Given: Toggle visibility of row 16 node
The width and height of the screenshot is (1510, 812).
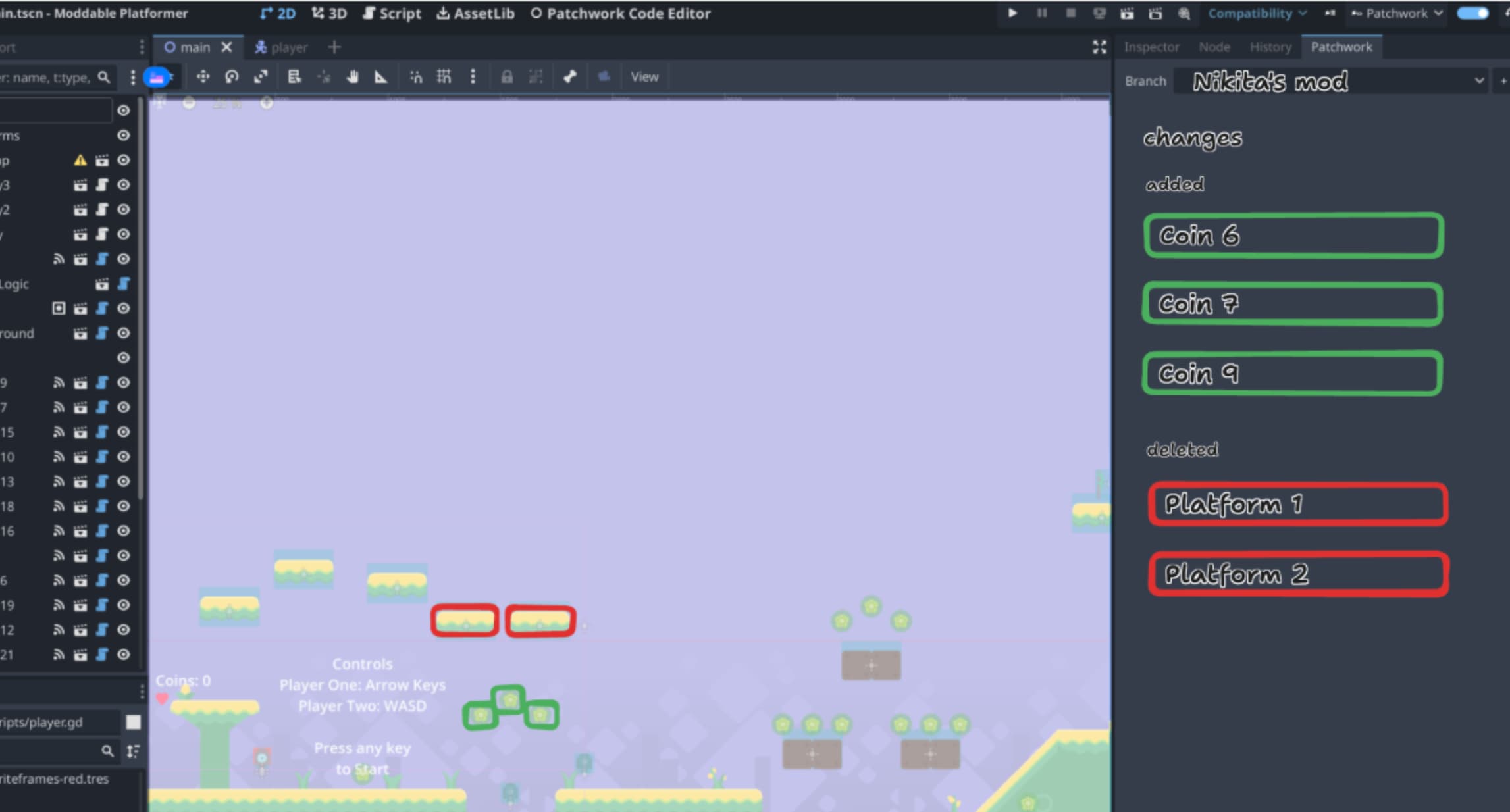Looking at the screenshot, I should tap(123, 531).
